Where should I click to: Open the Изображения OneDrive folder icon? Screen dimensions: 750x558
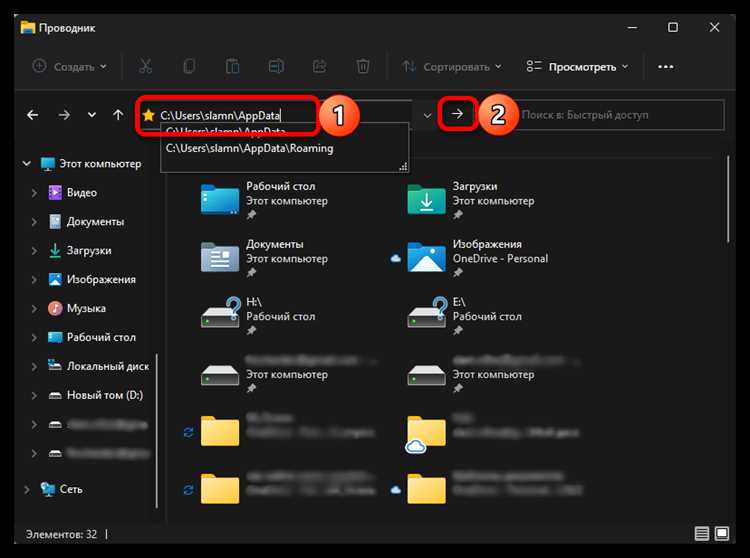(x=426, y=257)
